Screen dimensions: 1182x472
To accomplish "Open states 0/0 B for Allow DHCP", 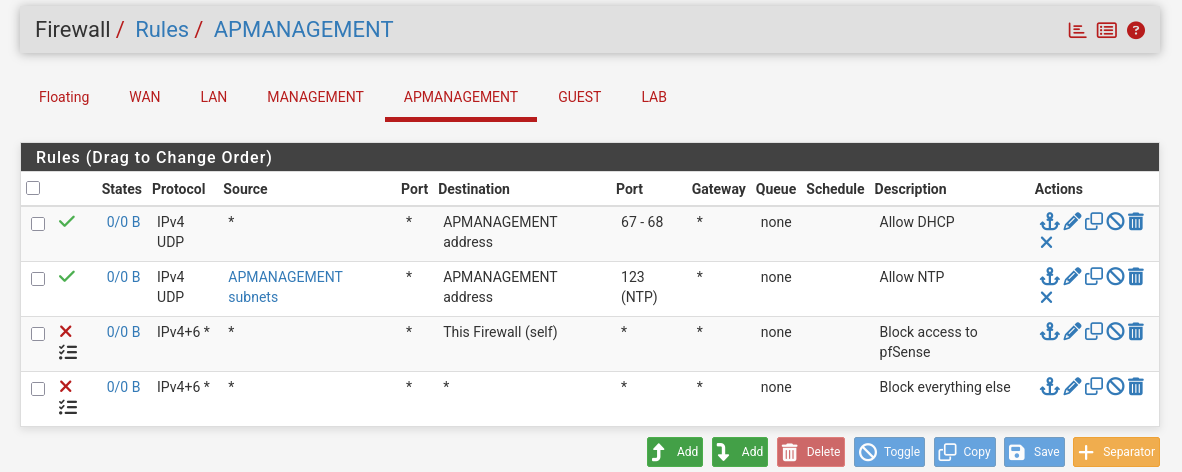I will 124,222.
